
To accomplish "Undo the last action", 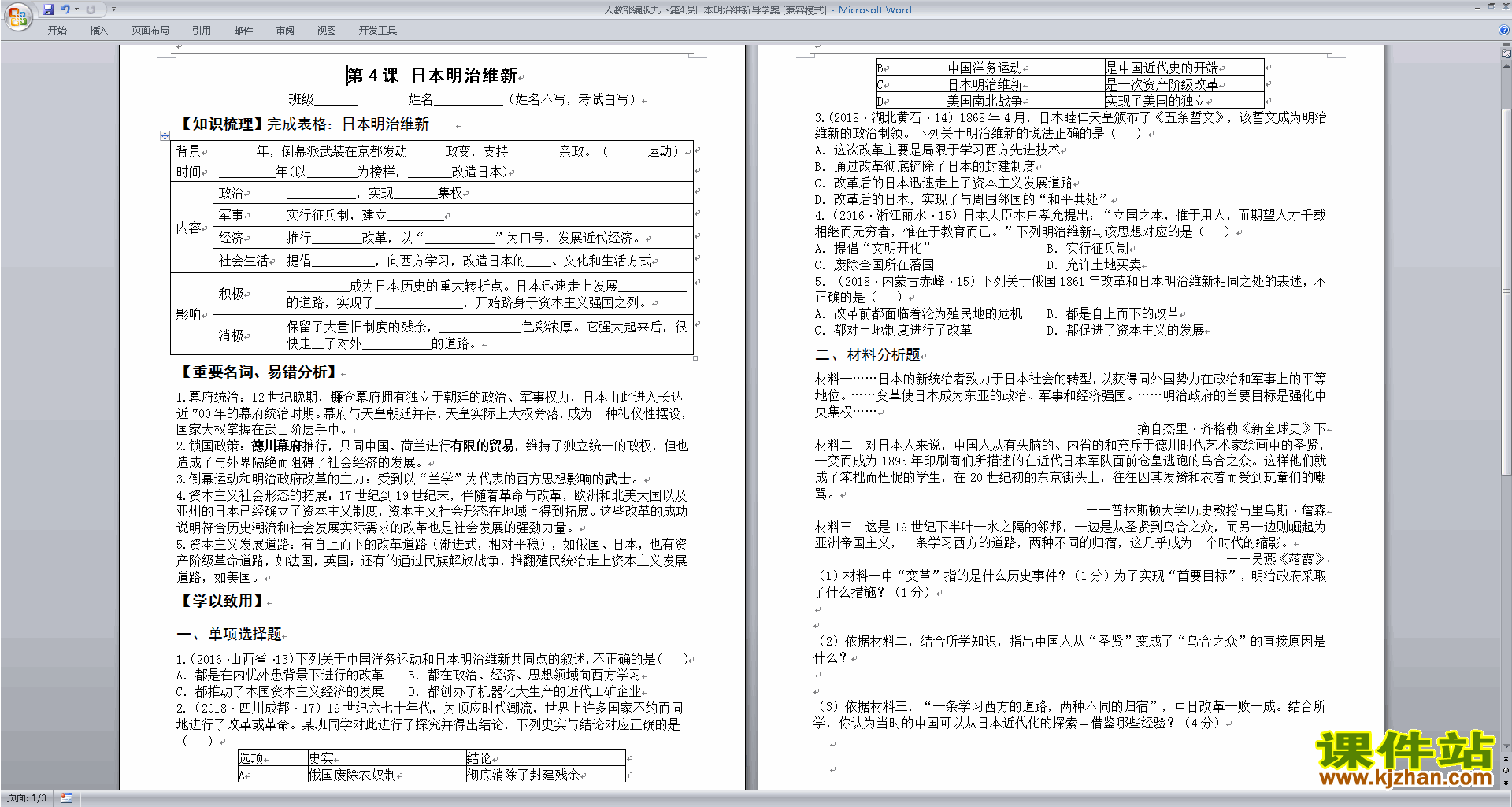I will 65,9.
